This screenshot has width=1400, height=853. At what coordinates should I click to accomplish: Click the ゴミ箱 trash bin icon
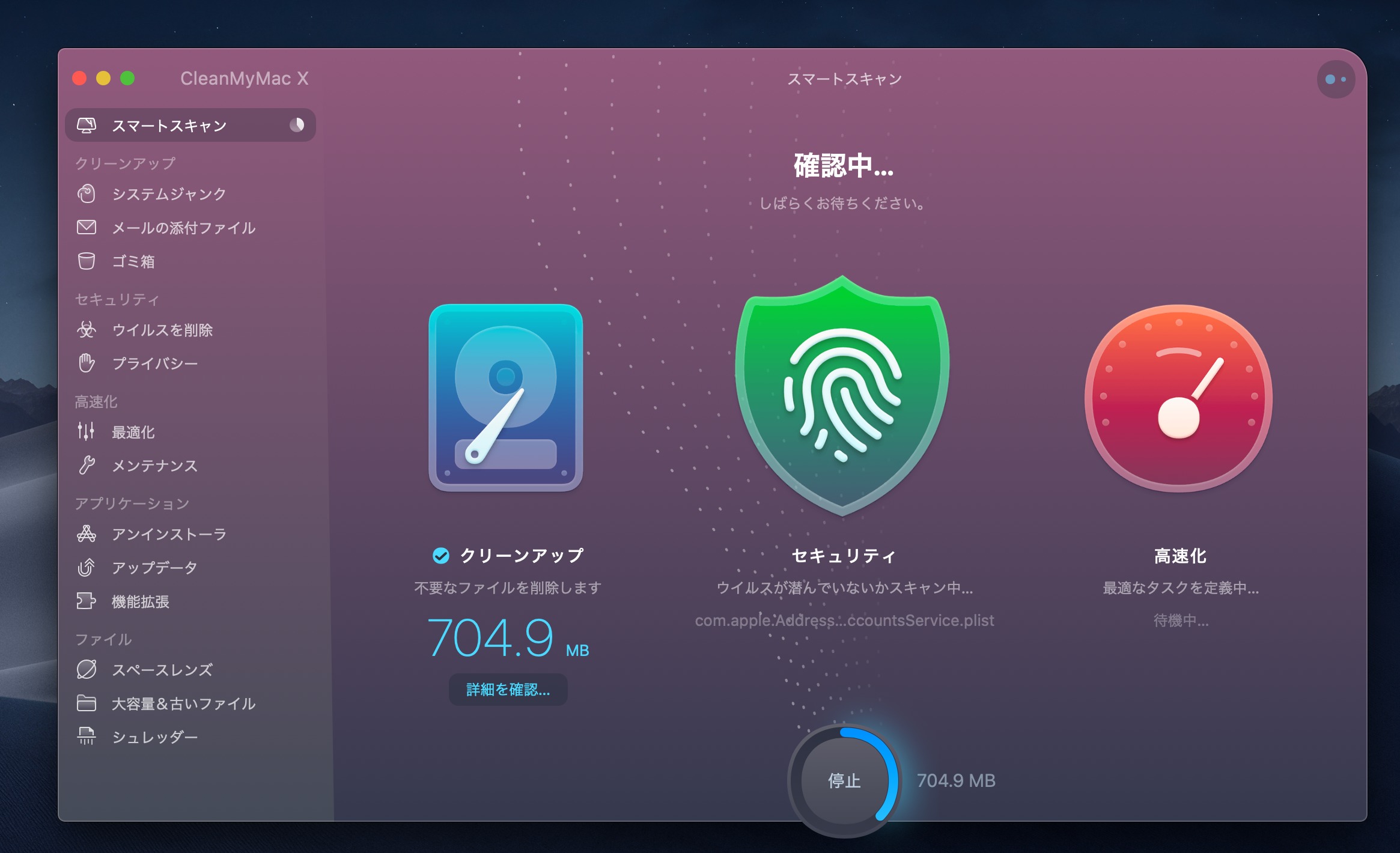(87, 261)
